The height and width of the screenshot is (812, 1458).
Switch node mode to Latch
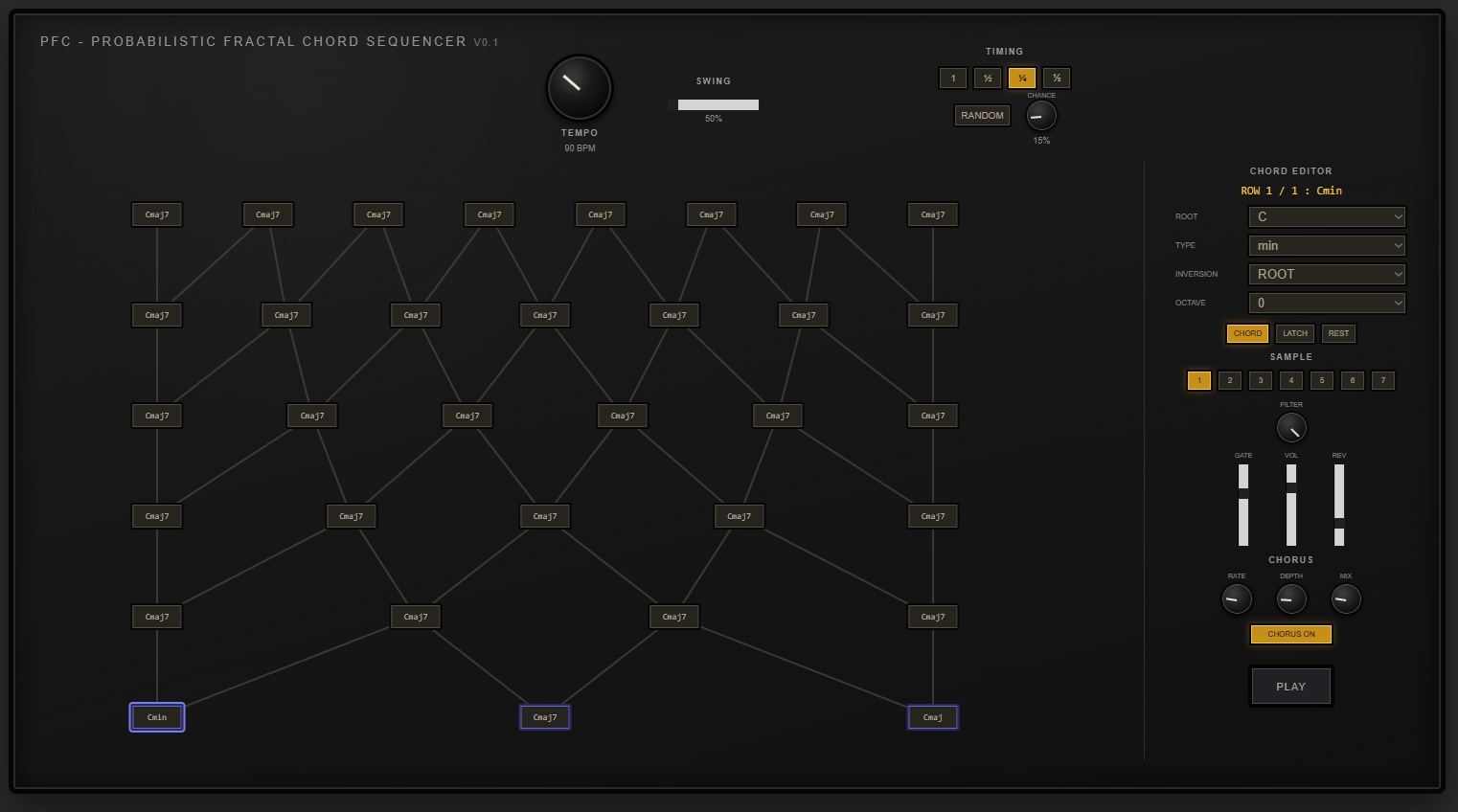[x=1295, y=333]
